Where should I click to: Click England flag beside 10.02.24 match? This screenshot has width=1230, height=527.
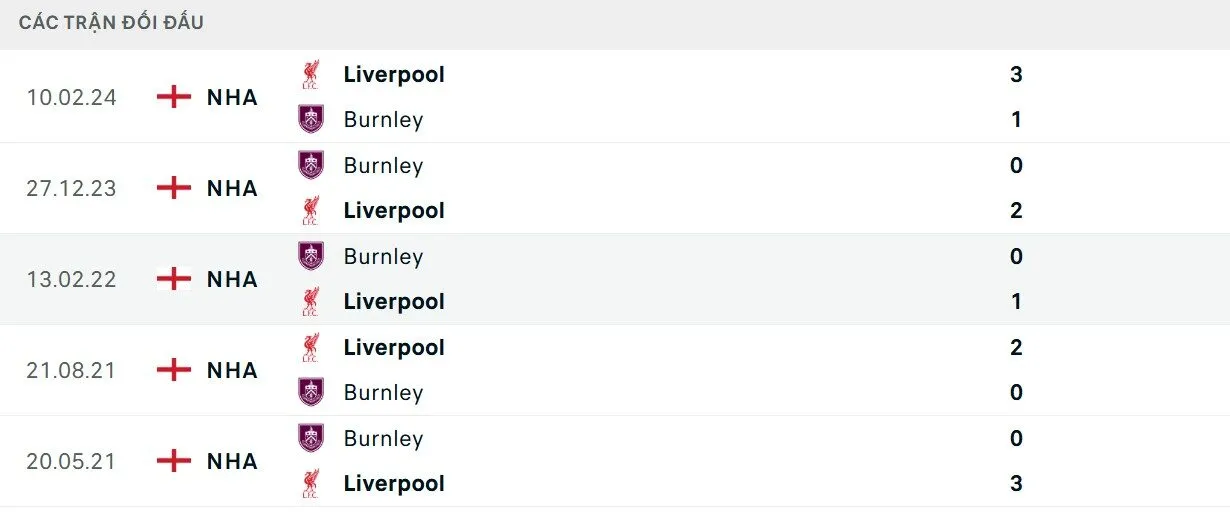tap(174, 97)
